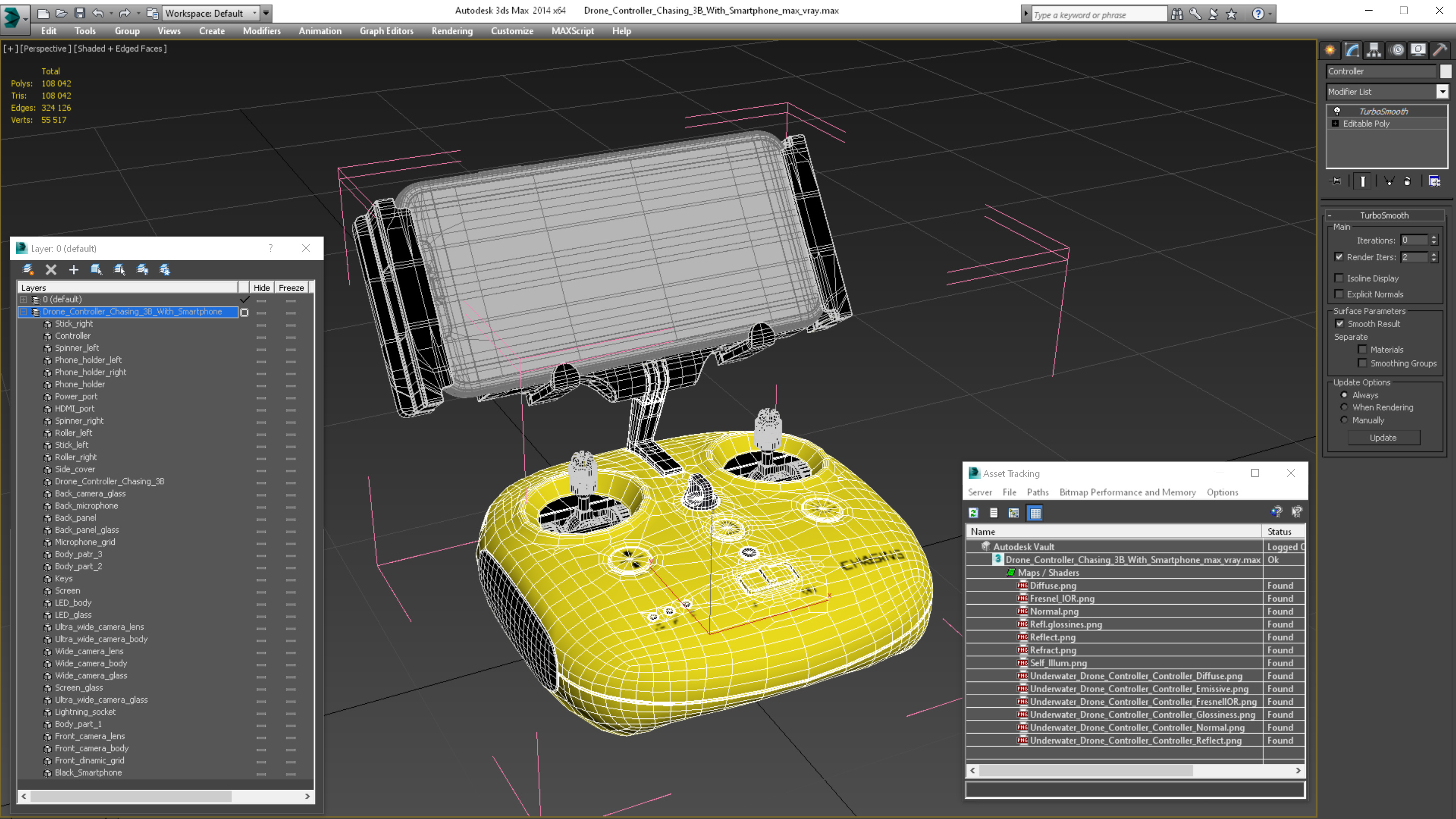Click Remove Modifier from stack icon
Screen dimensions: 1456x819
point(1407,181)
